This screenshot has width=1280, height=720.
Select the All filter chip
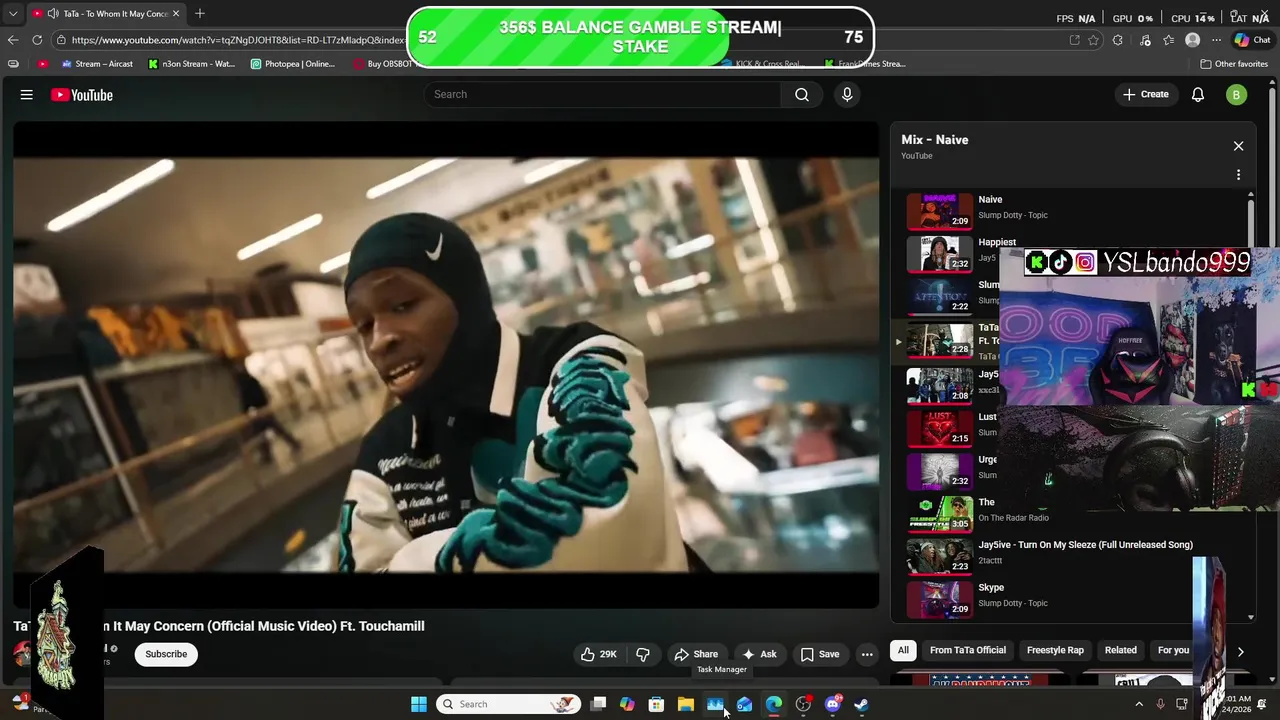pyautogui.click(x=903, y=650)
